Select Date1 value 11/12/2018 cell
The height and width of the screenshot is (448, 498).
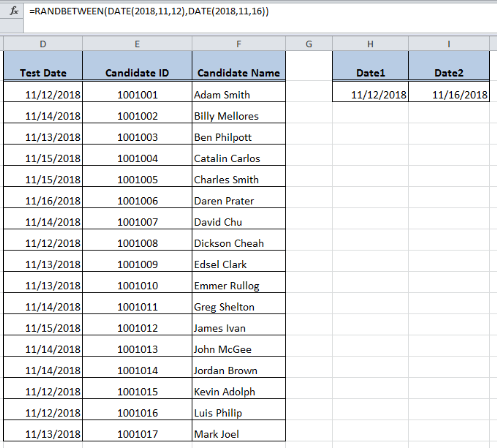tap(370, 91)
